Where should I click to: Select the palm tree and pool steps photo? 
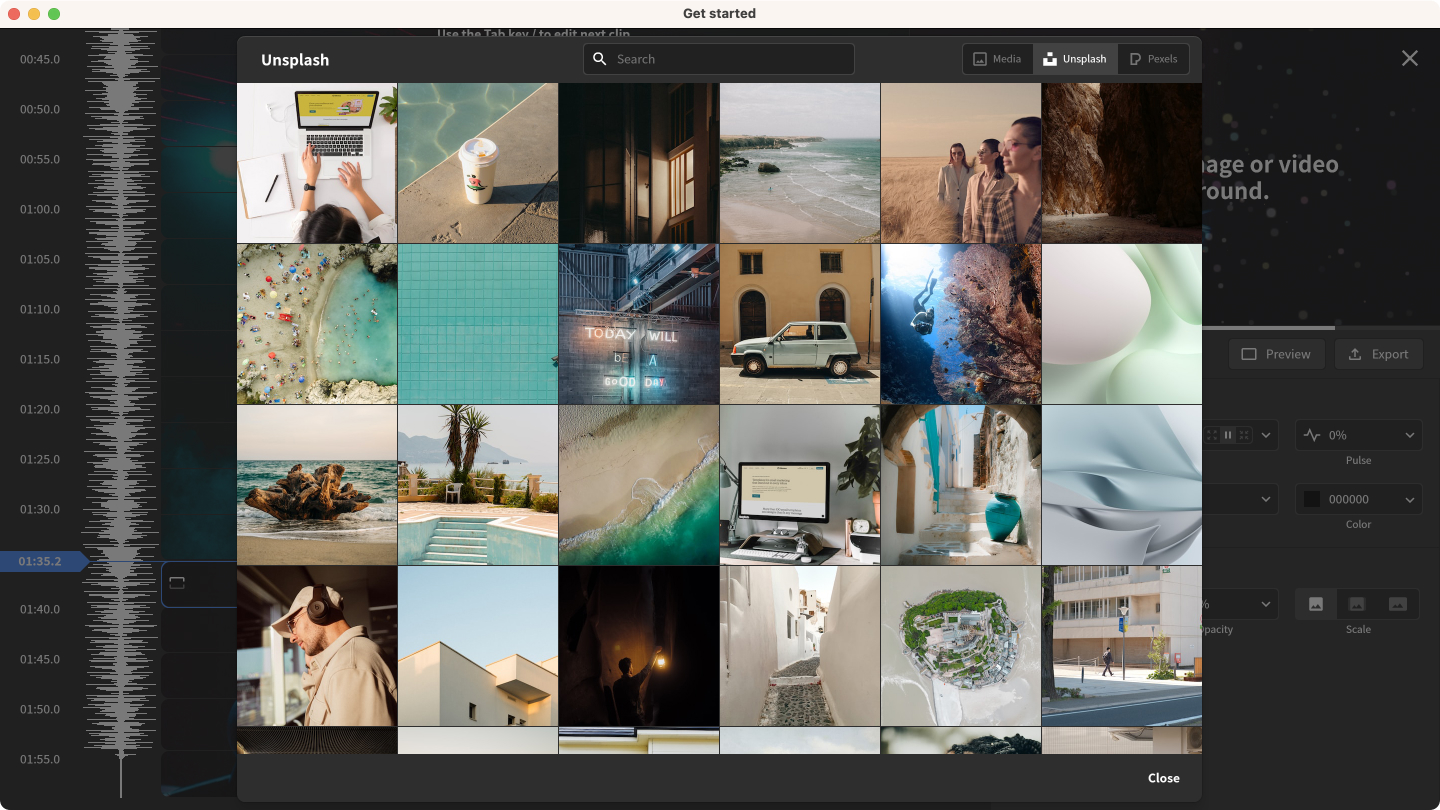point(478,485)
